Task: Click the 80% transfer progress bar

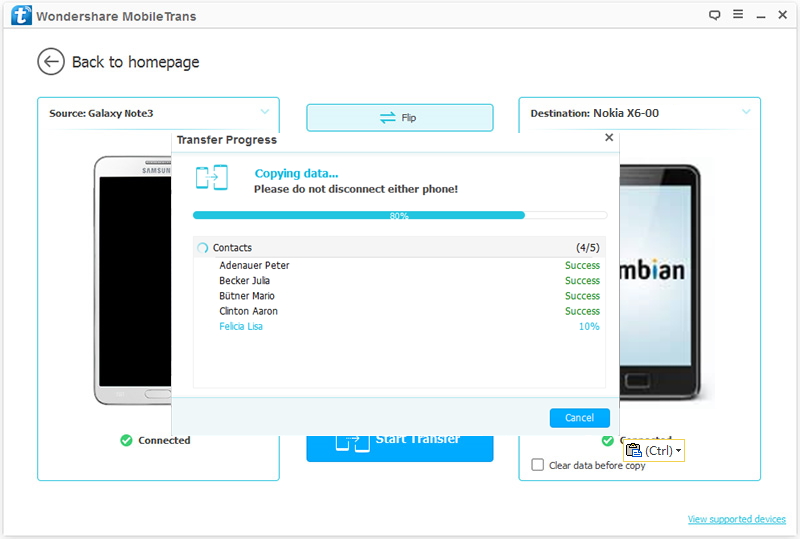Action: click(x=399, y=215)
